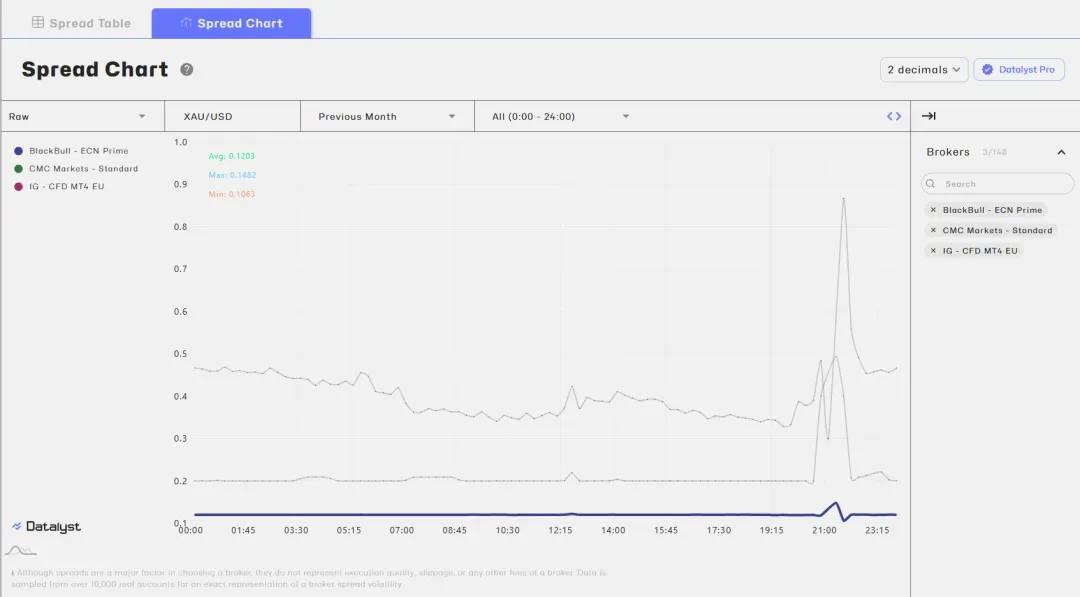Open the Raw spread type dropdown
The width and height of the screenshot is (1080, 597).
point(83,116)
